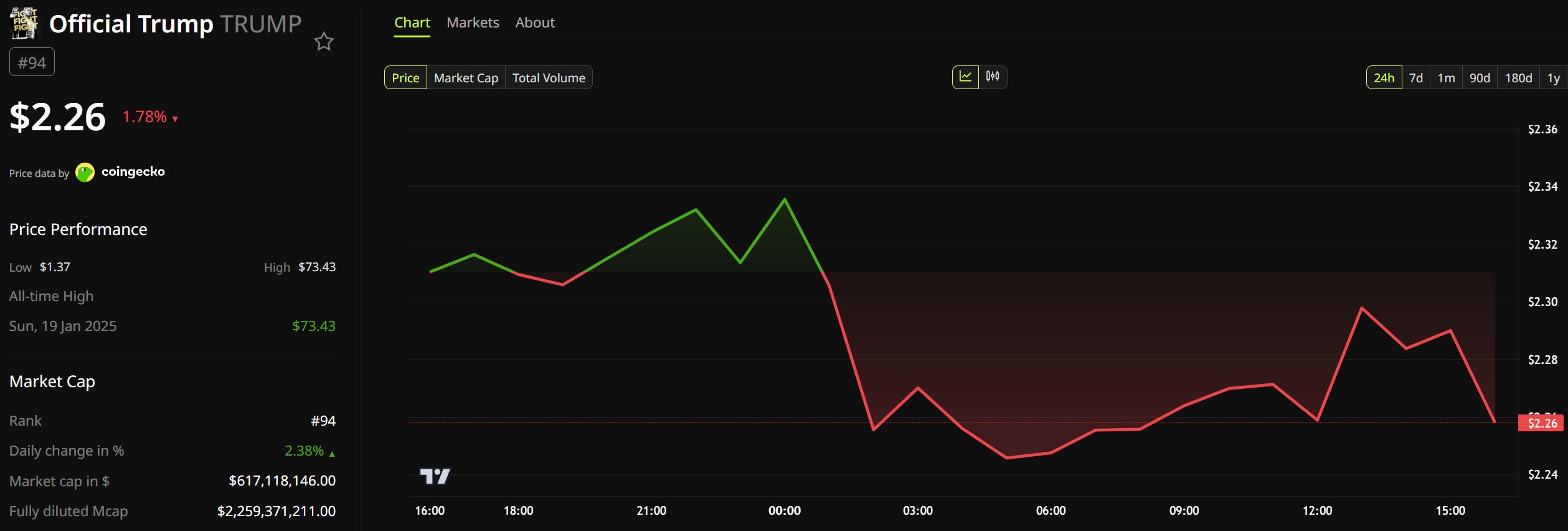Click the Price data by label
The height and width of the screenshot is (531, 1568).
[x=39, y=173]
